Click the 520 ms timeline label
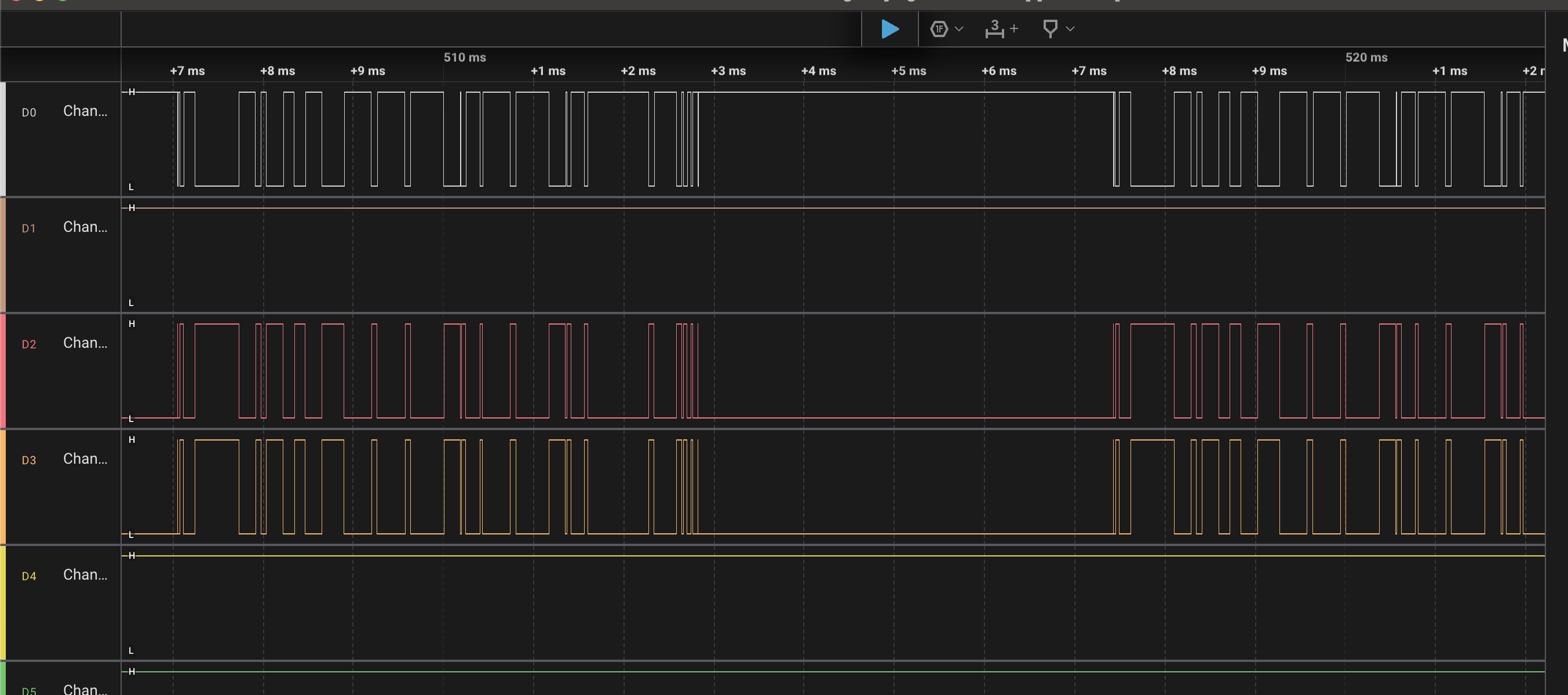 click(x=1366, y=57)
